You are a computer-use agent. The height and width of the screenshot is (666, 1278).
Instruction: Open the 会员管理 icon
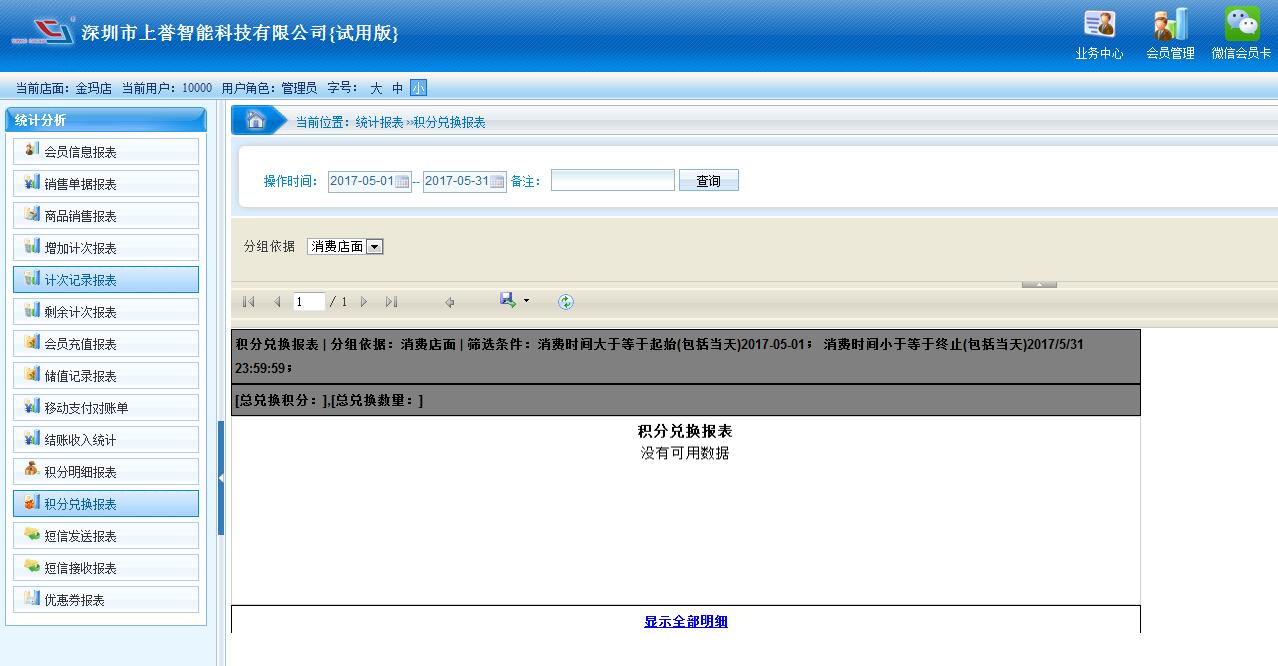[x=1170, y=32]
